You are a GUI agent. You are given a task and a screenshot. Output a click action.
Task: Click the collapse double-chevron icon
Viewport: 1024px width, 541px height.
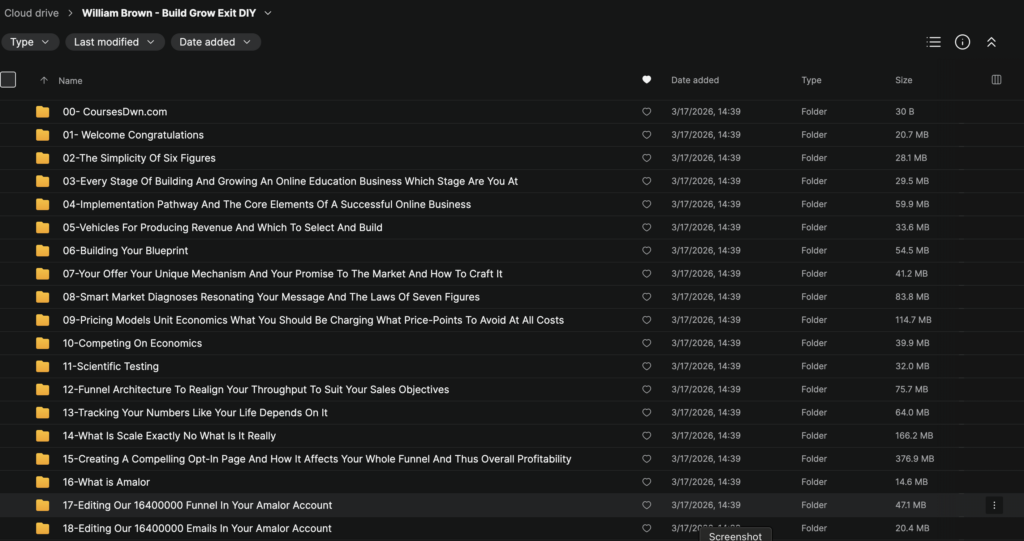click(991, 42)
